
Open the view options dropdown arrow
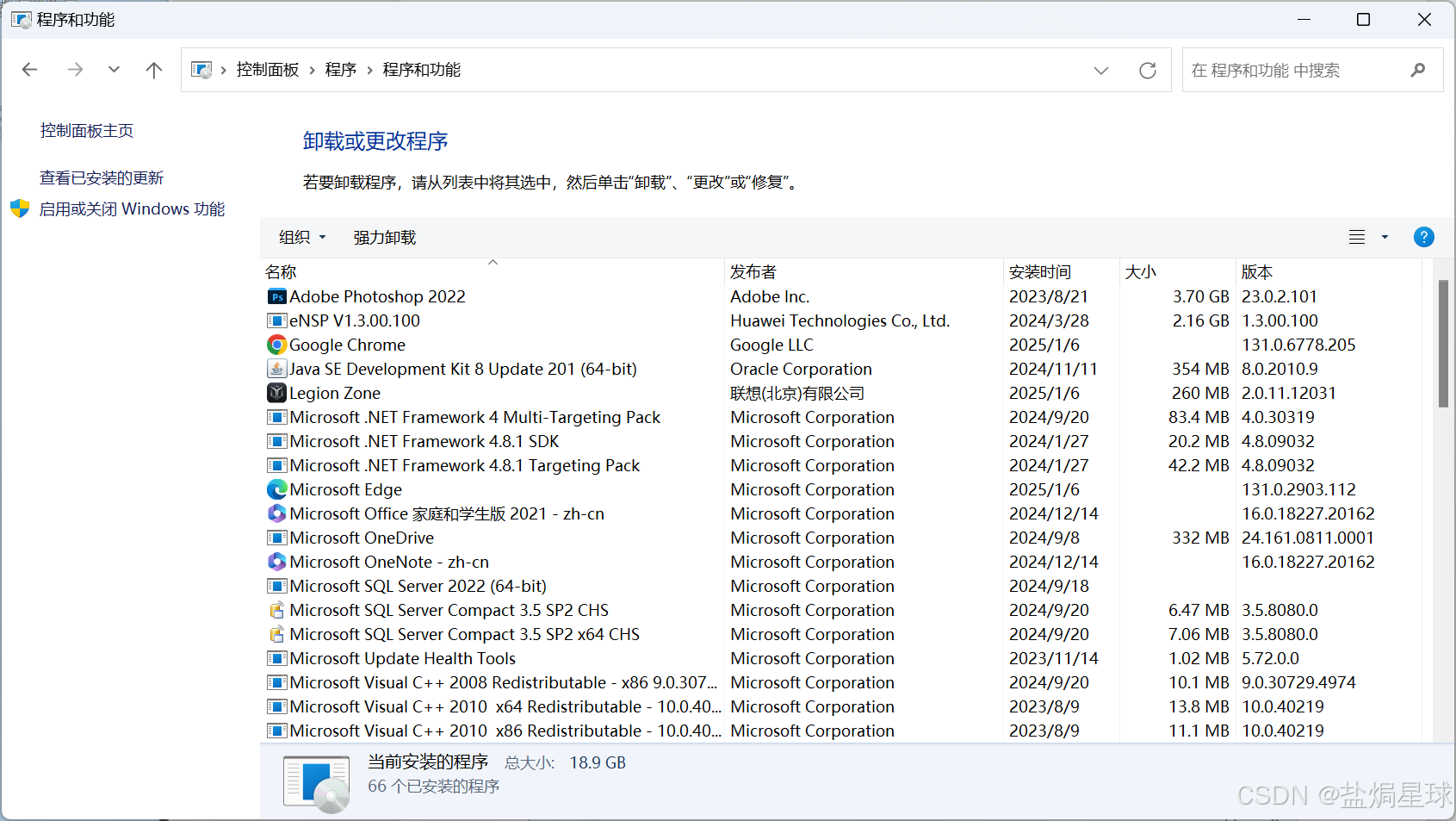1385,237
